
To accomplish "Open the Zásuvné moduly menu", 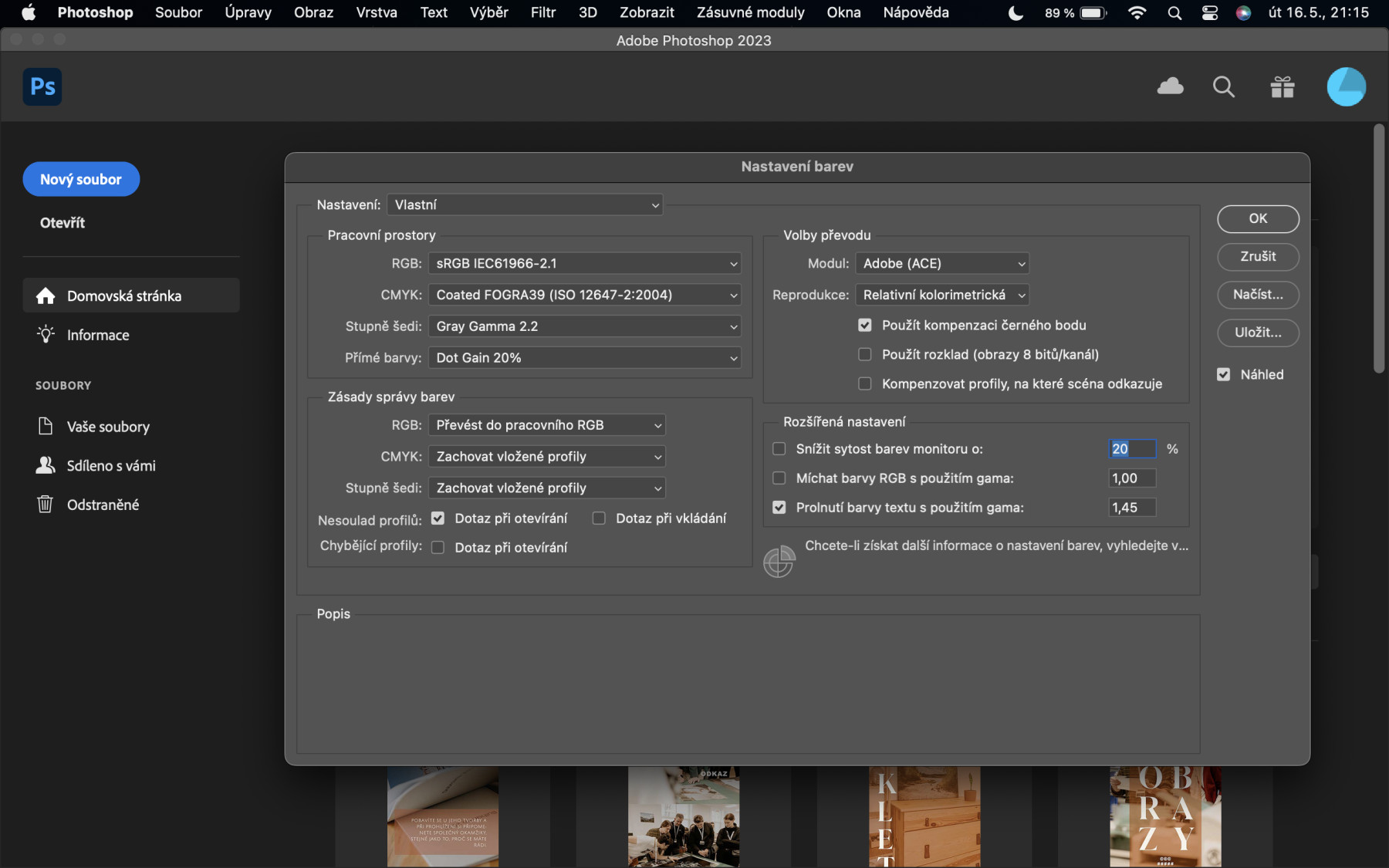I will 750,12.
